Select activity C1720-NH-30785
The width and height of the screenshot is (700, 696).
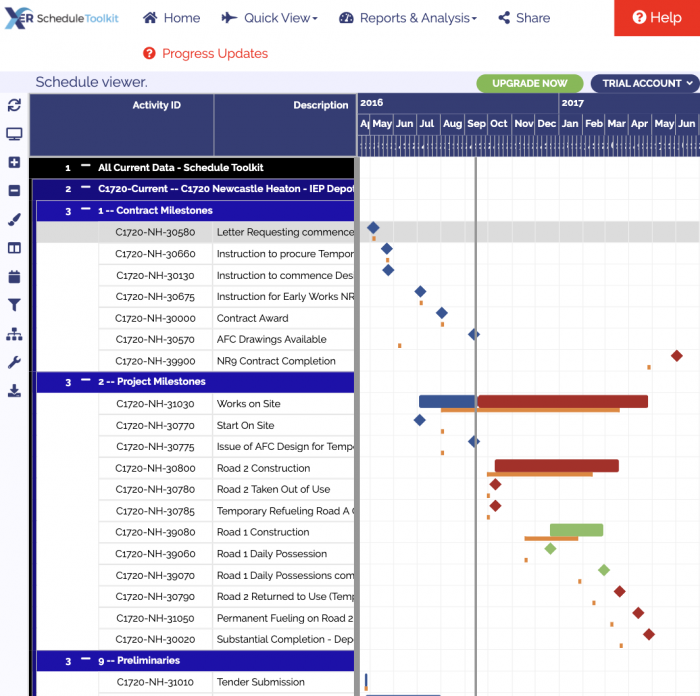pos(155,511)
